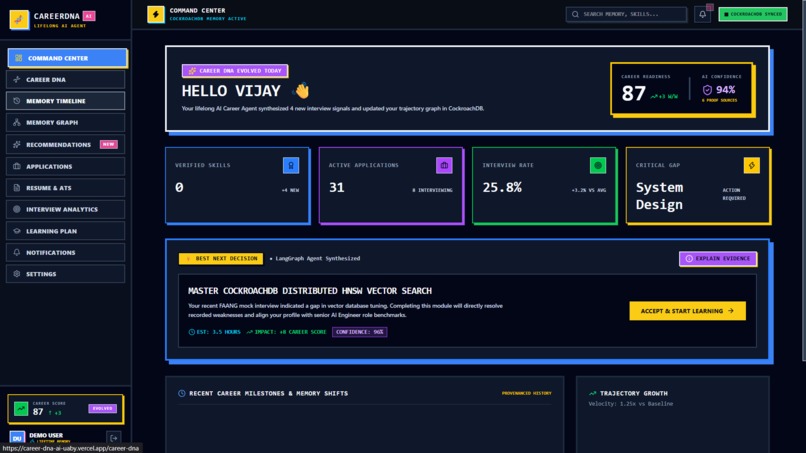806x453 pixels.
Task: Click the NEW badge on Recommendations
Action: point(108,144)
